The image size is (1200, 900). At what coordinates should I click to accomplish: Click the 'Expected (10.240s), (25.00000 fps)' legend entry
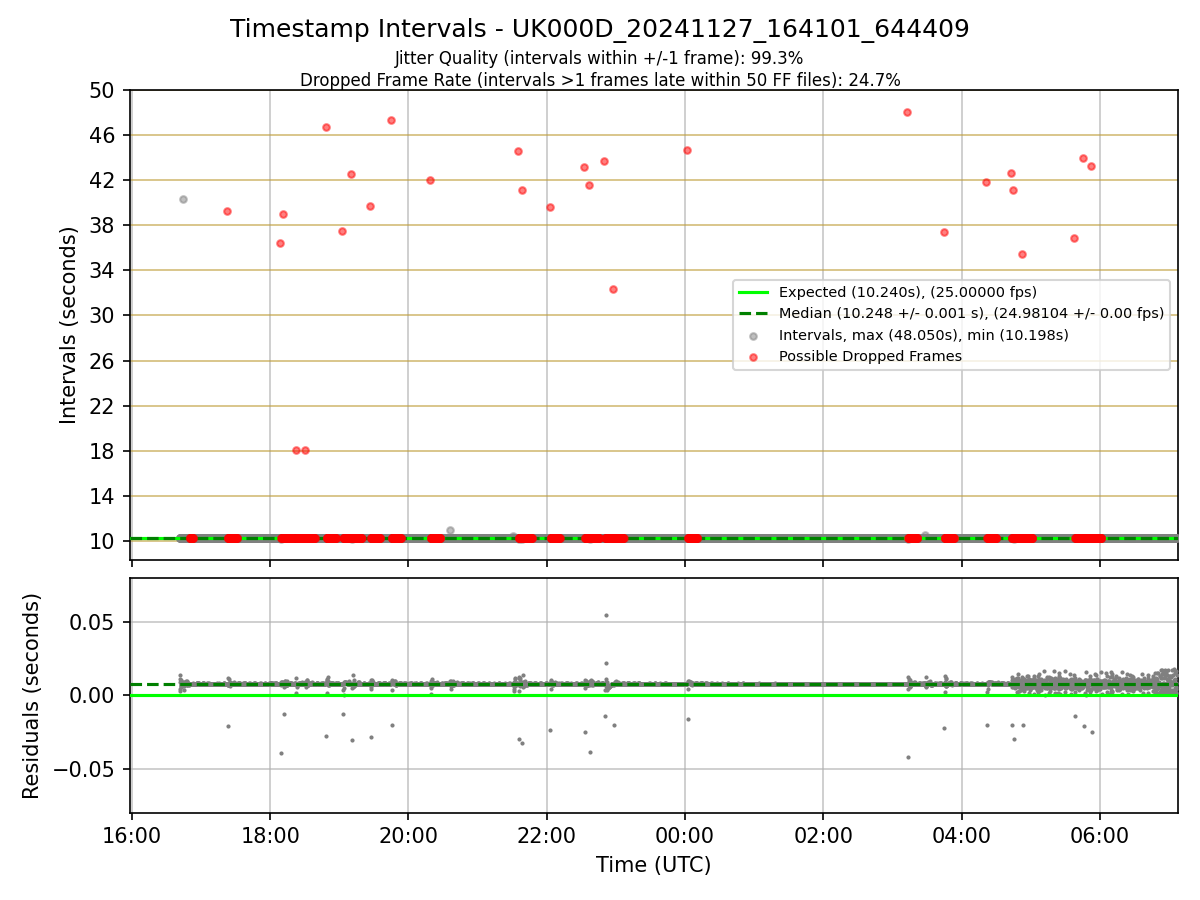907,292
